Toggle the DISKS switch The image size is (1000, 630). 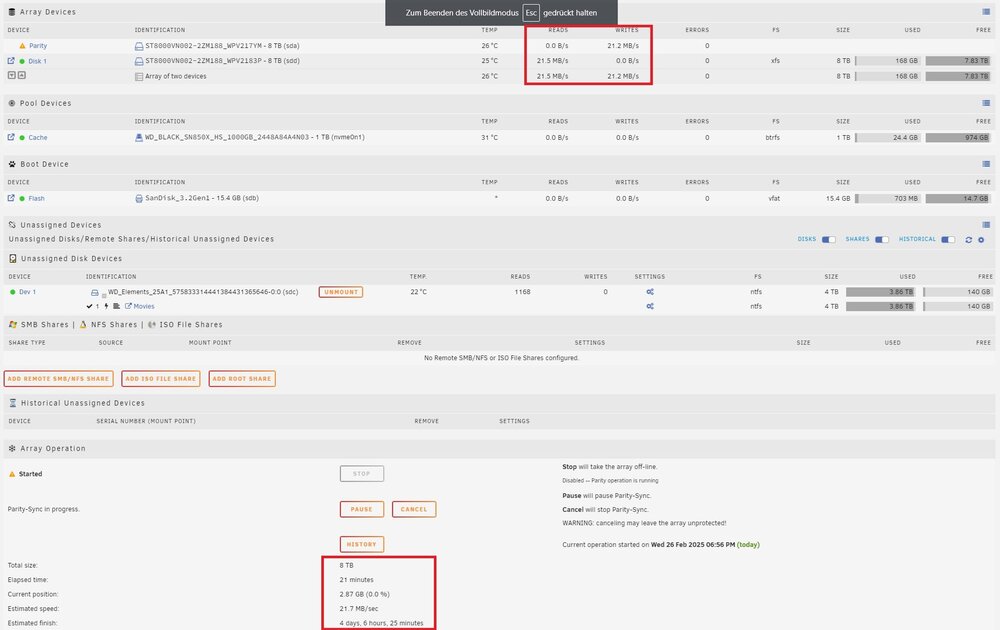point(828,240)
